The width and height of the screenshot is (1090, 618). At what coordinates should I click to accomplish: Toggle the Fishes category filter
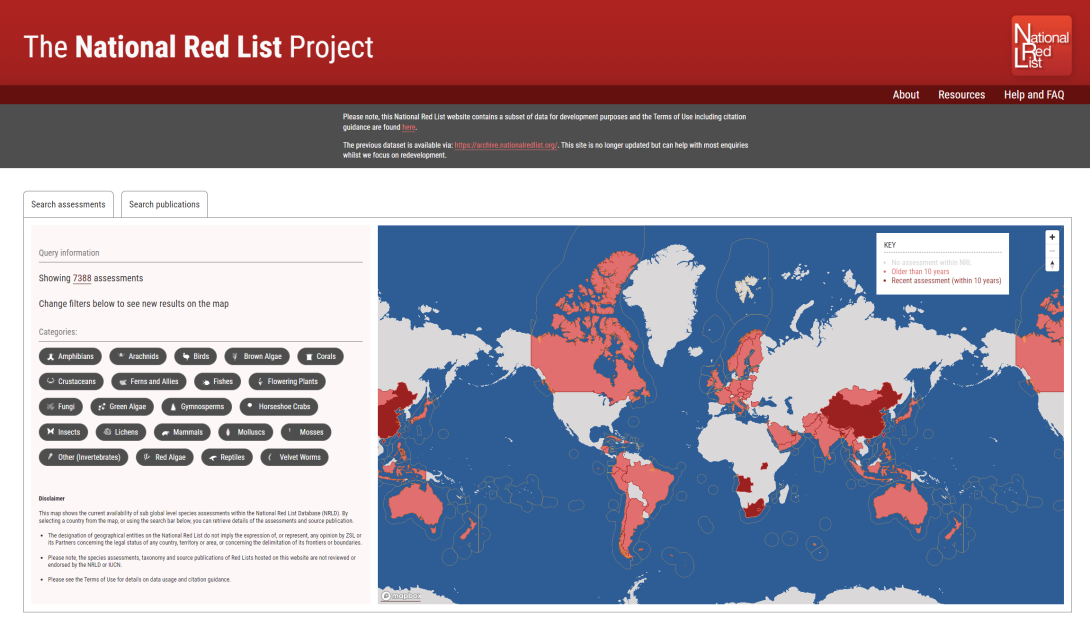[218, 382]
